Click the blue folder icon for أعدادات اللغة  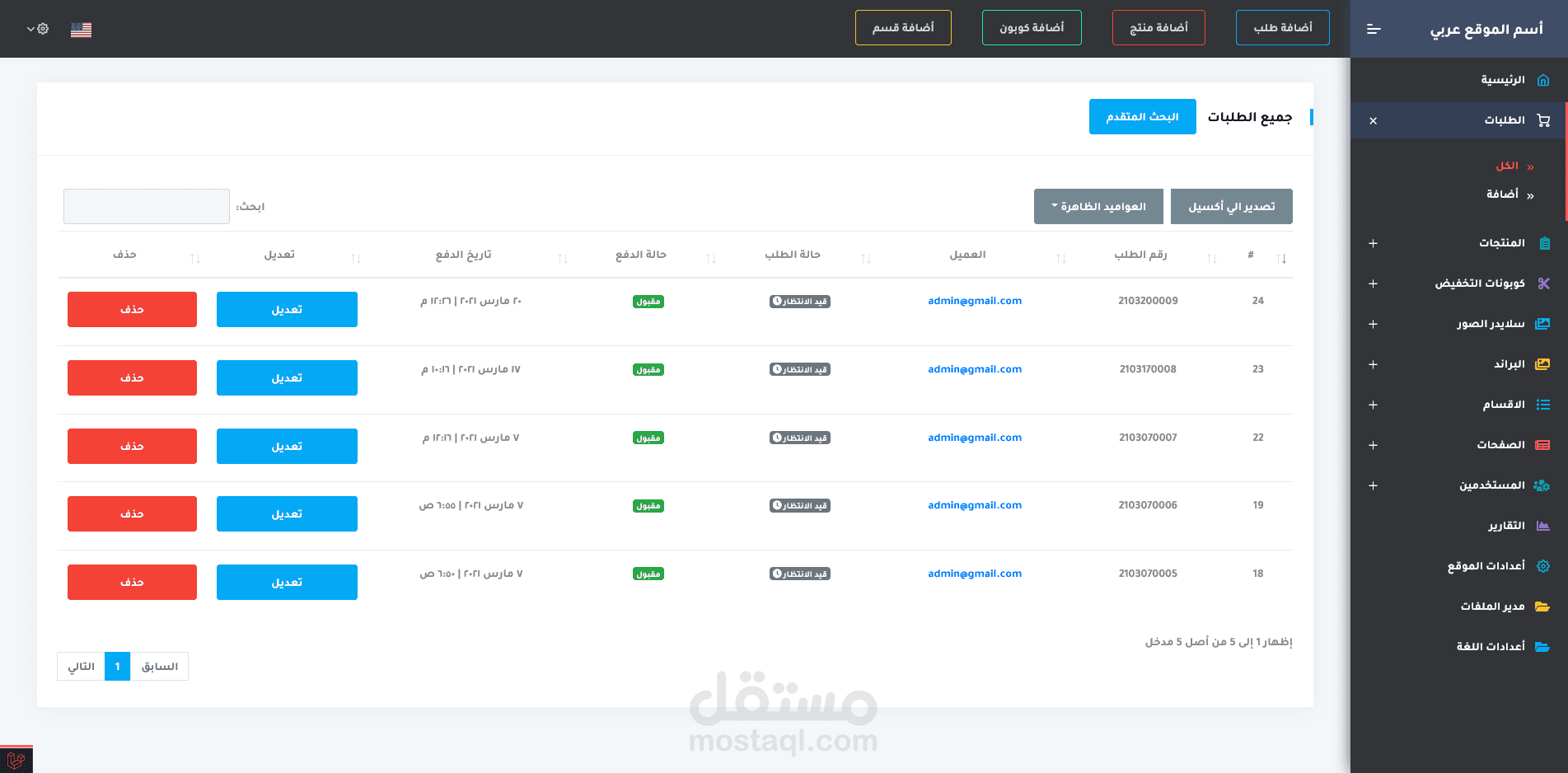tap(1542, 647)
